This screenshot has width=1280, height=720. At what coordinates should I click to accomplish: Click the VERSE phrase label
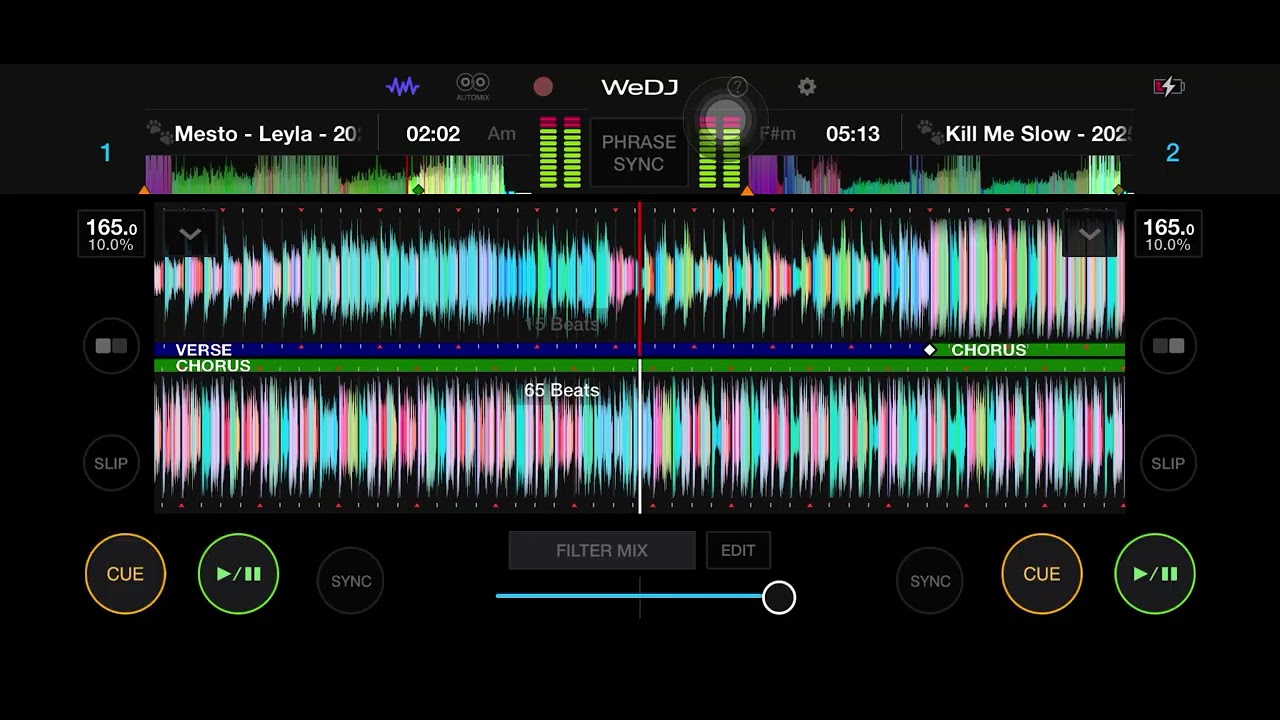(203, 350)
